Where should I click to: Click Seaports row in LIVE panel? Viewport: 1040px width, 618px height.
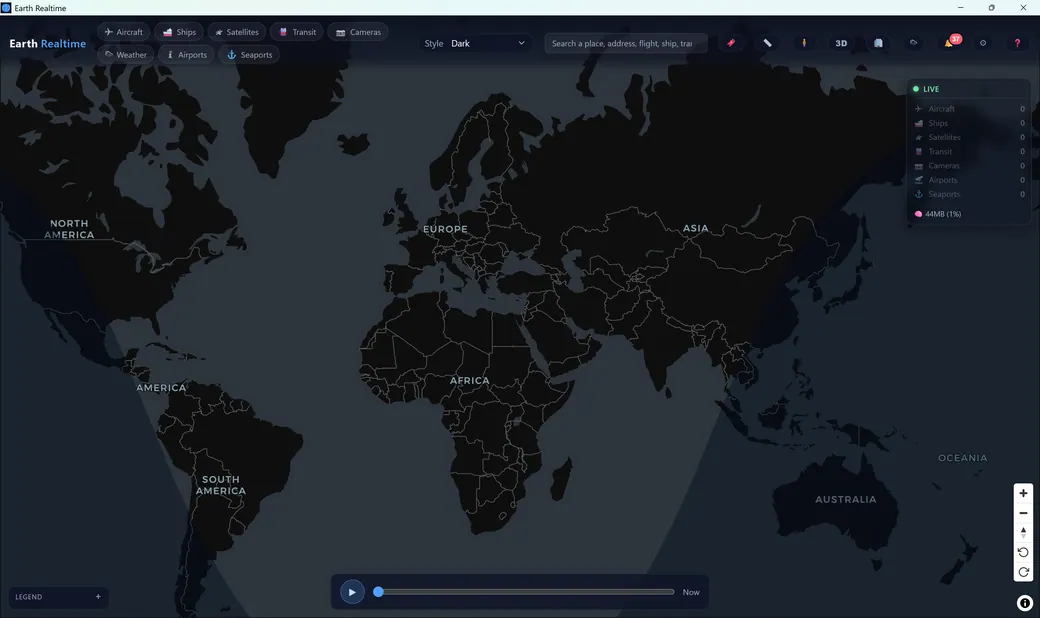click(969, 194)
